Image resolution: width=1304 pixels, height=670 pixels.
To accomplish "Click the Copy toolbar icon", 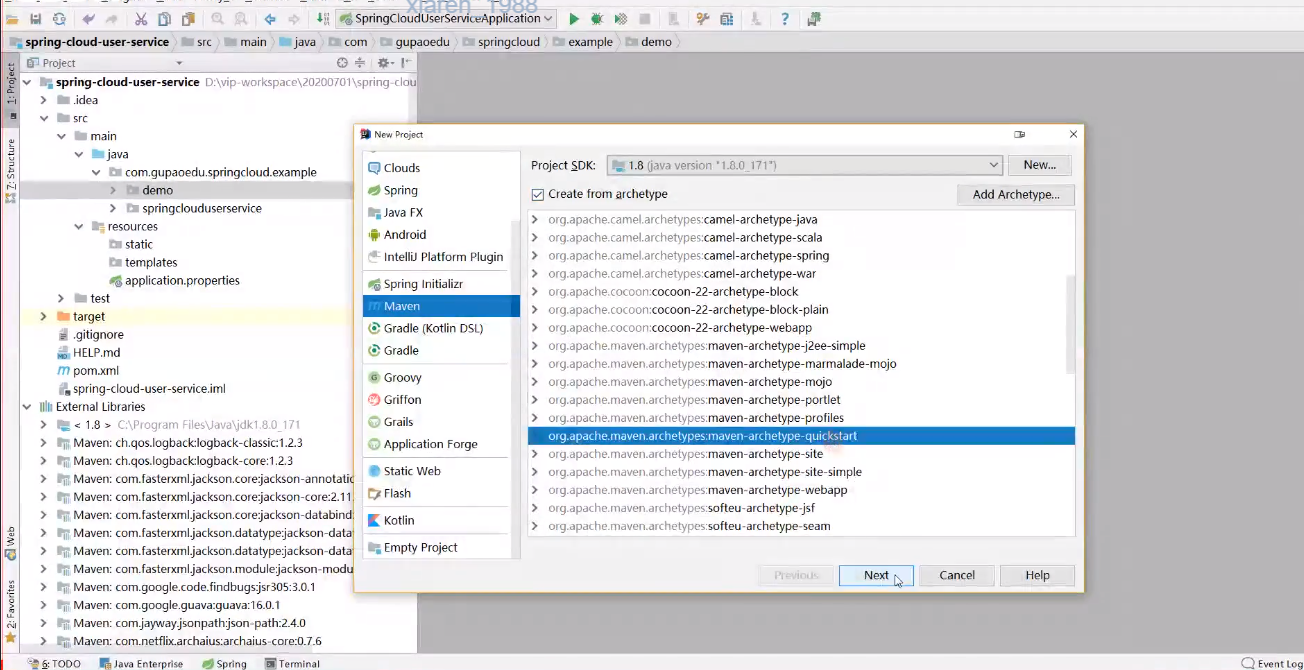I will pyautogui.click(x=163, y=19).
